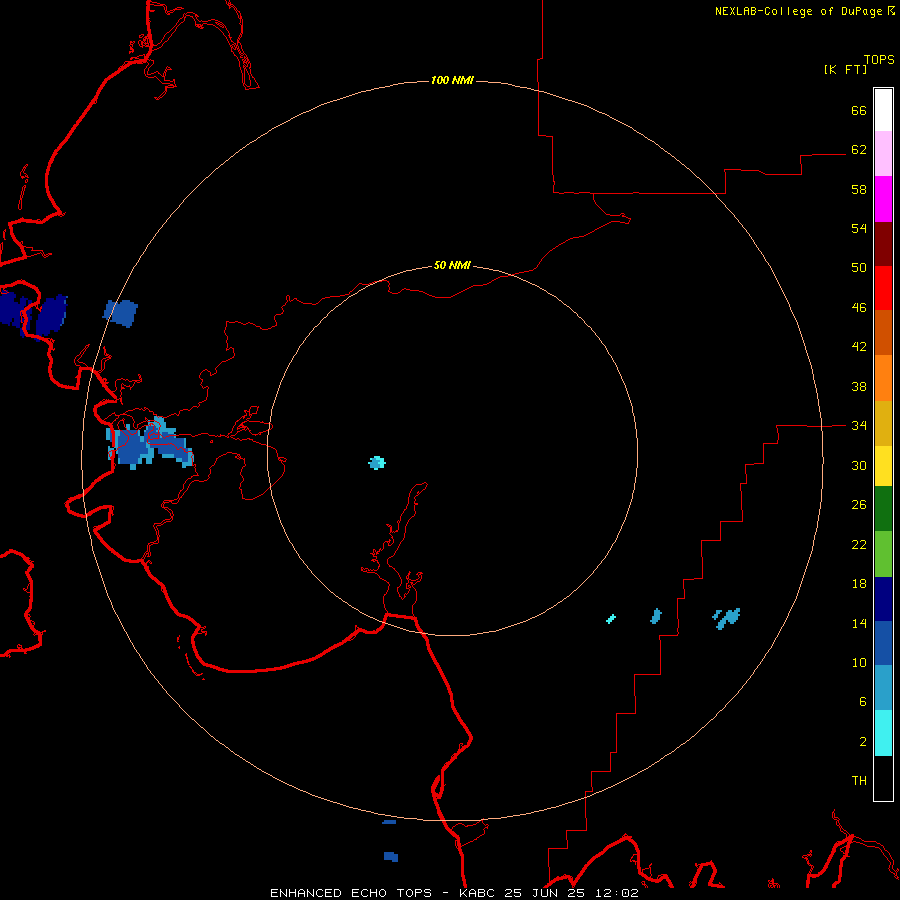Select the light pink legend swatch

(883, 154)
